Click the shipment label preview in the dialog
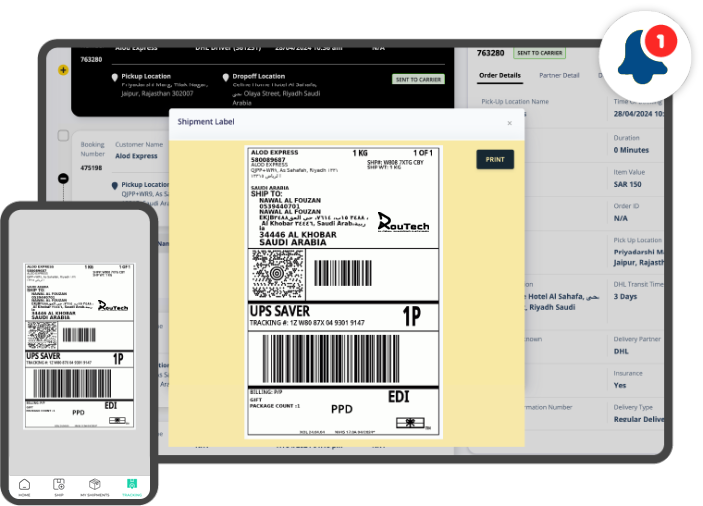The height and width of the screenshot is (506, 703). [x=342, y=291]
